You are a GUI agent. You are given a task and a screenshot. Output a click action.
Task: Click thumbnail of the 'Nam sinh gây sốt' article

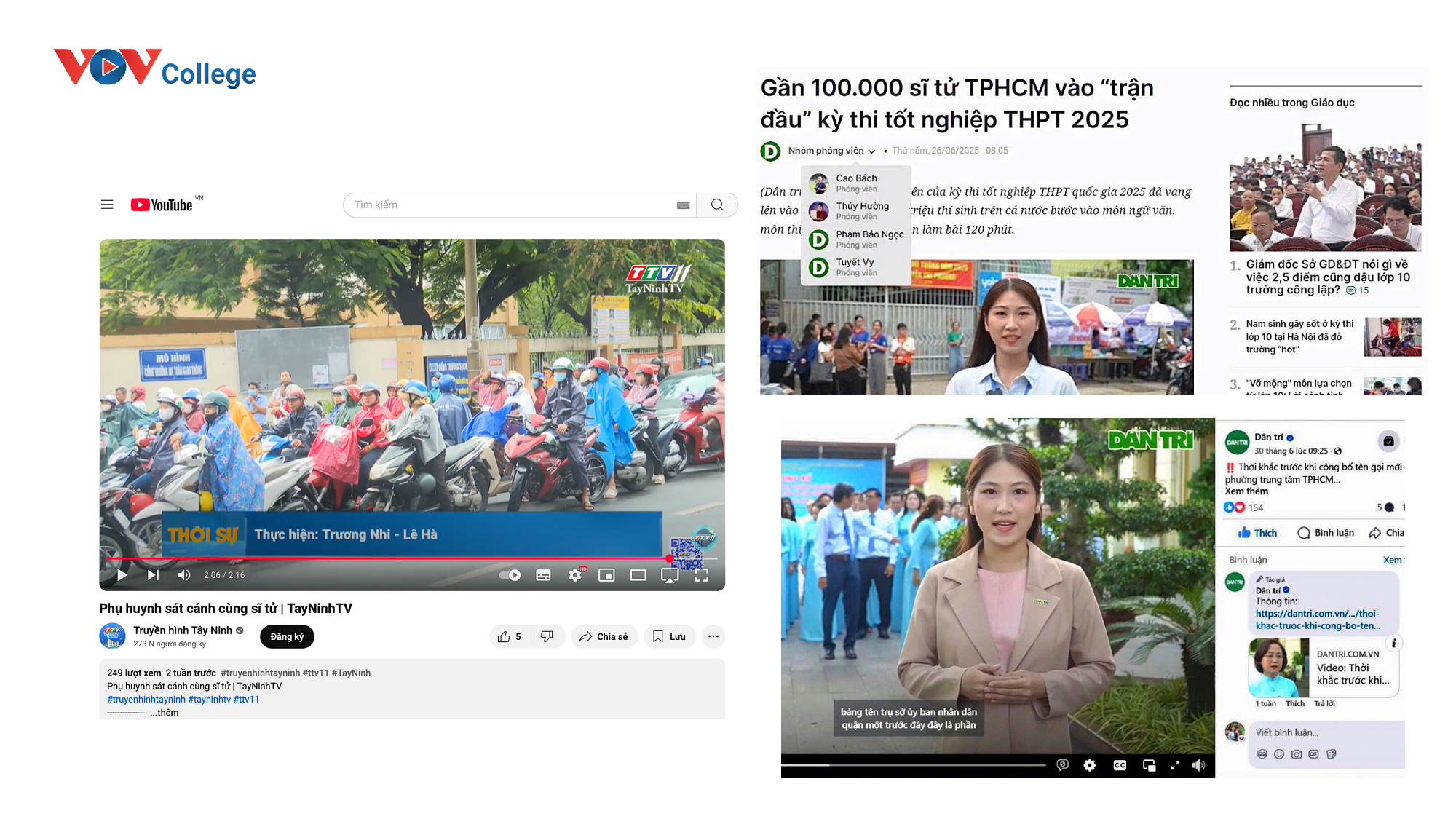pos(1392,337)
